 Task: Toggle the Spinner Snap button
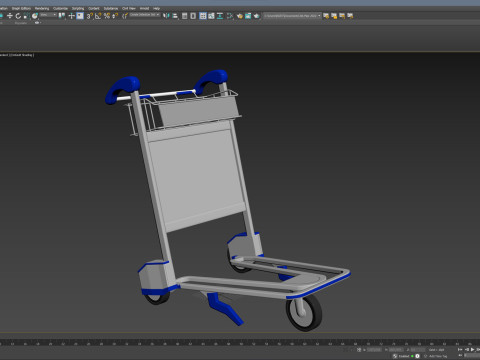click(115, 16)
